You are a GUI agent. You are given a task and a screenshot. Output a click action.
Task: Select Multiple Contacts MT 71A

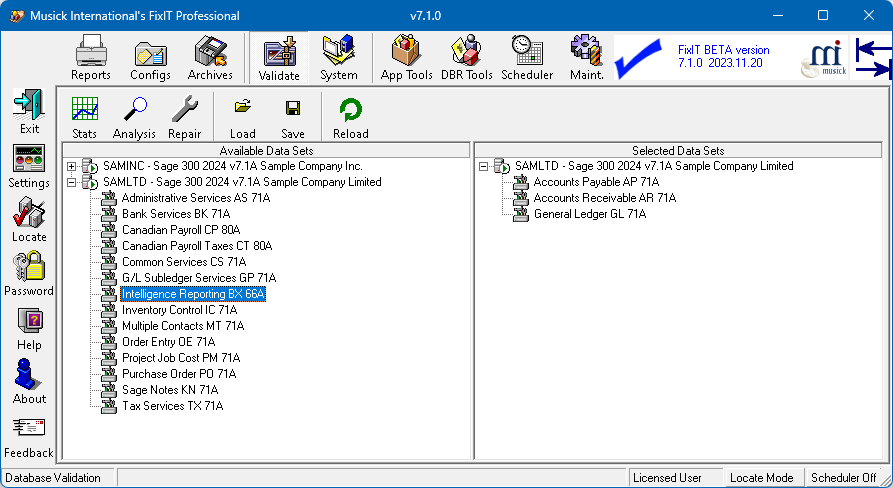click(x=183, y=326)
